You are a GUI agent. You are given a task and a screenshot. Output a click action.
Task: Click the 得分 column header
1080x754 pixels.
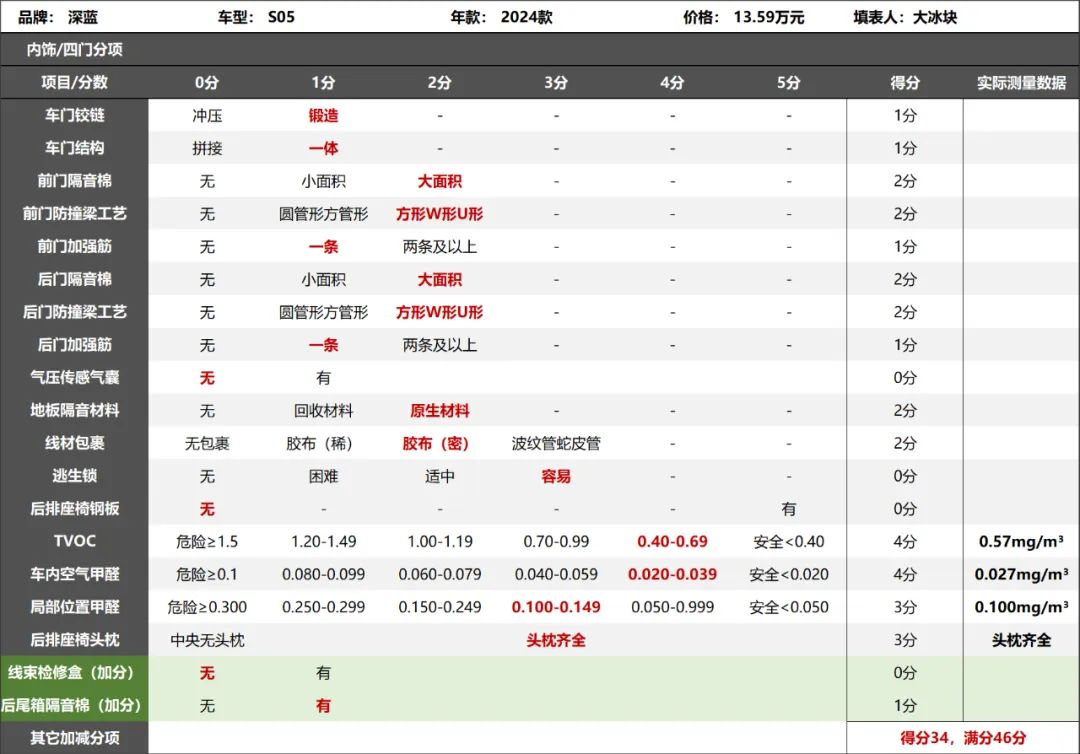click(905, 83)
